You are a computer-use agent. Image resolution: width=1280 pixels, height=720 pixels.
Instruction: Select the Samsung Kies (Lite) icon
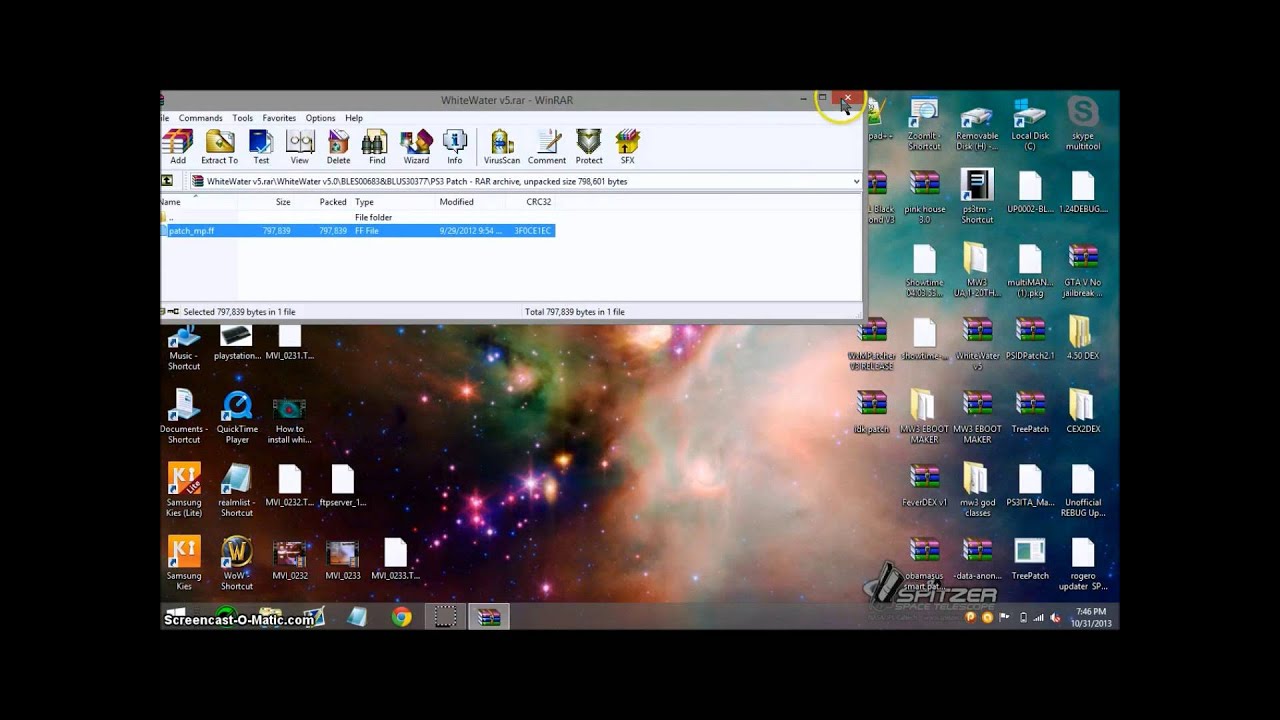coord(184,490)
